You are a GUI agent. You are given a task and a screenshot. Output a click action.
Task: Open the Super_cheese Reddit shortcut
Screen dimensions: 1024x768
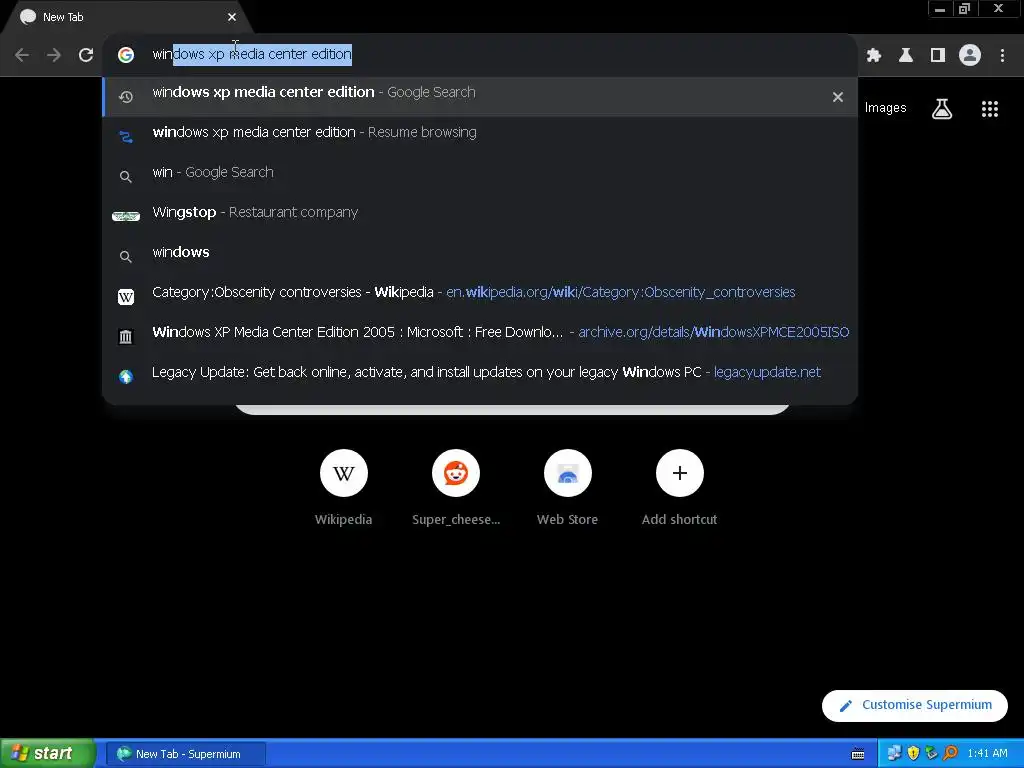tap(456, 487)
